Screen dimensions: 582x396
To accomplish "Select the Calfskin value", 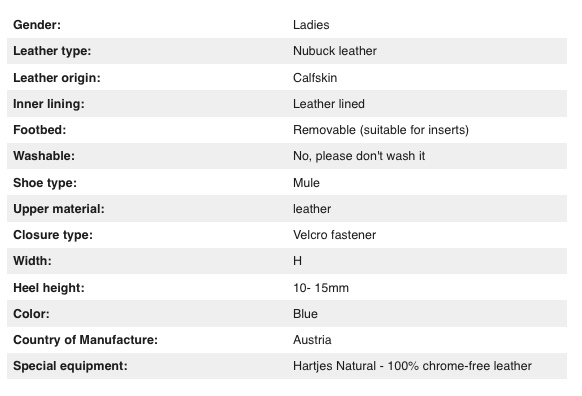I will (x=315, y=78).
